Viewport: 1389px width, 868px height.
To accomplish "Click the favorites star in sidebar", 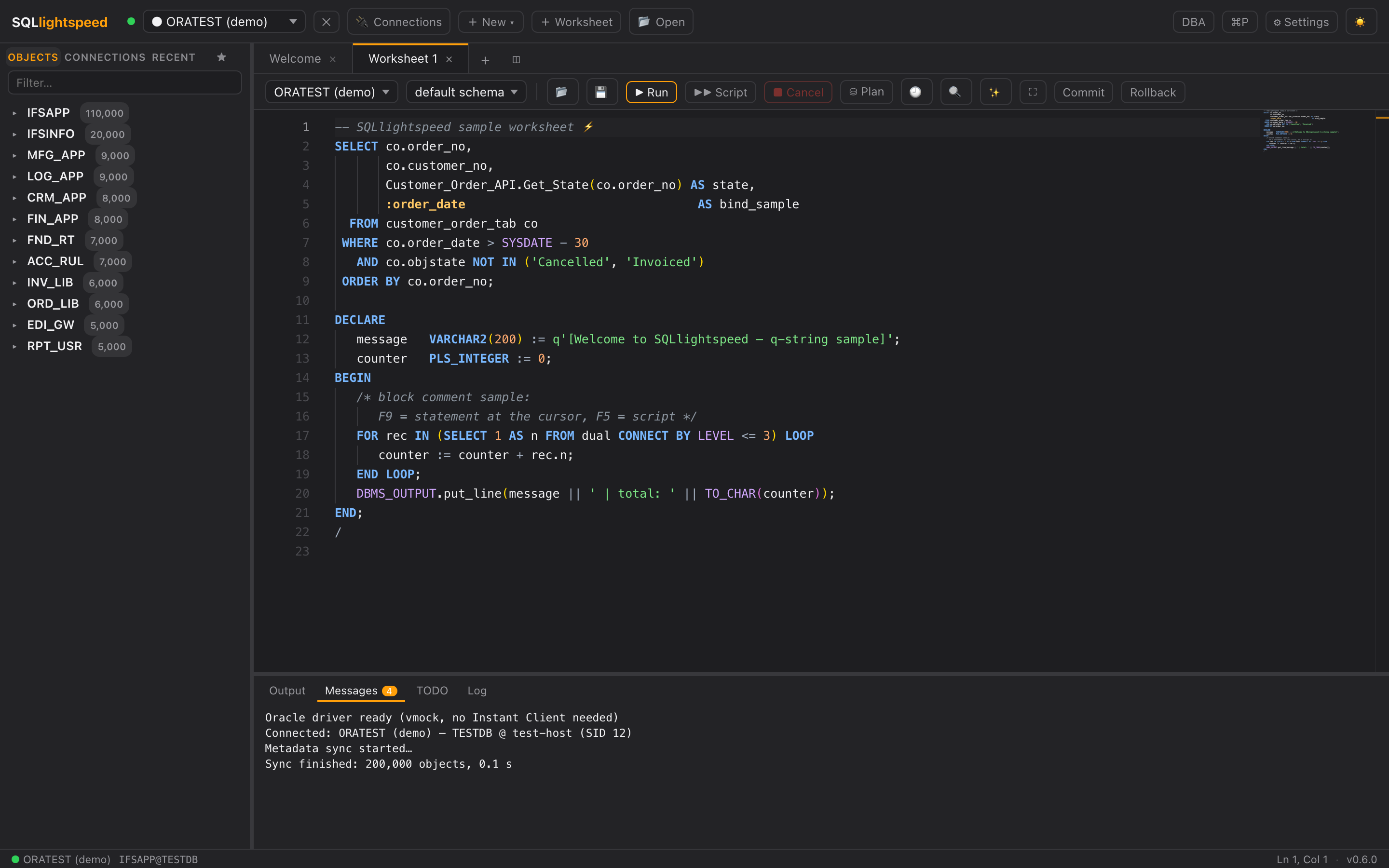I will tap(221, 57).
